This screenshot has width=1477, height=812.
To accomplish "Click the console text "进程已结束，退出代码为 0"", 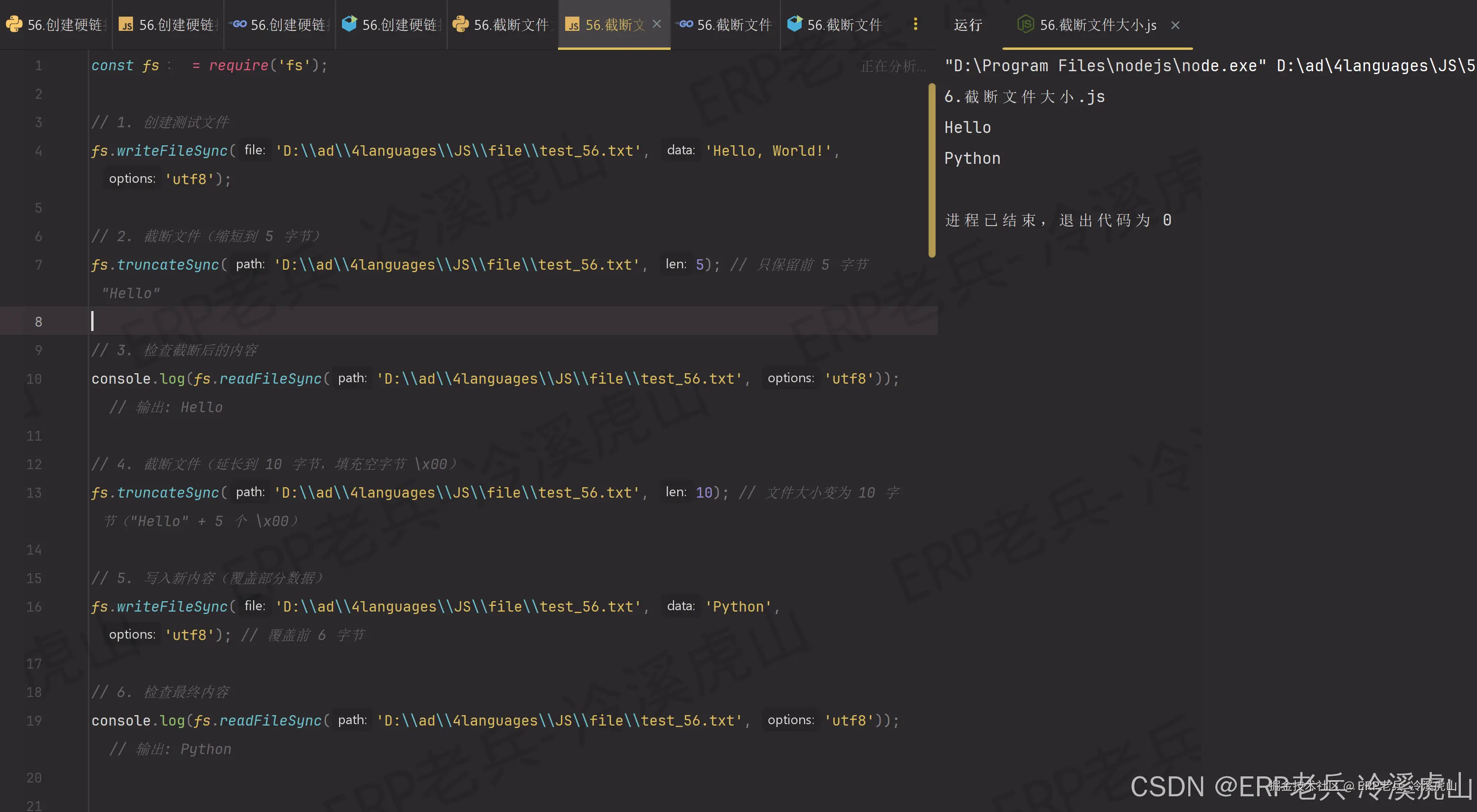I will click(1058, 220).
